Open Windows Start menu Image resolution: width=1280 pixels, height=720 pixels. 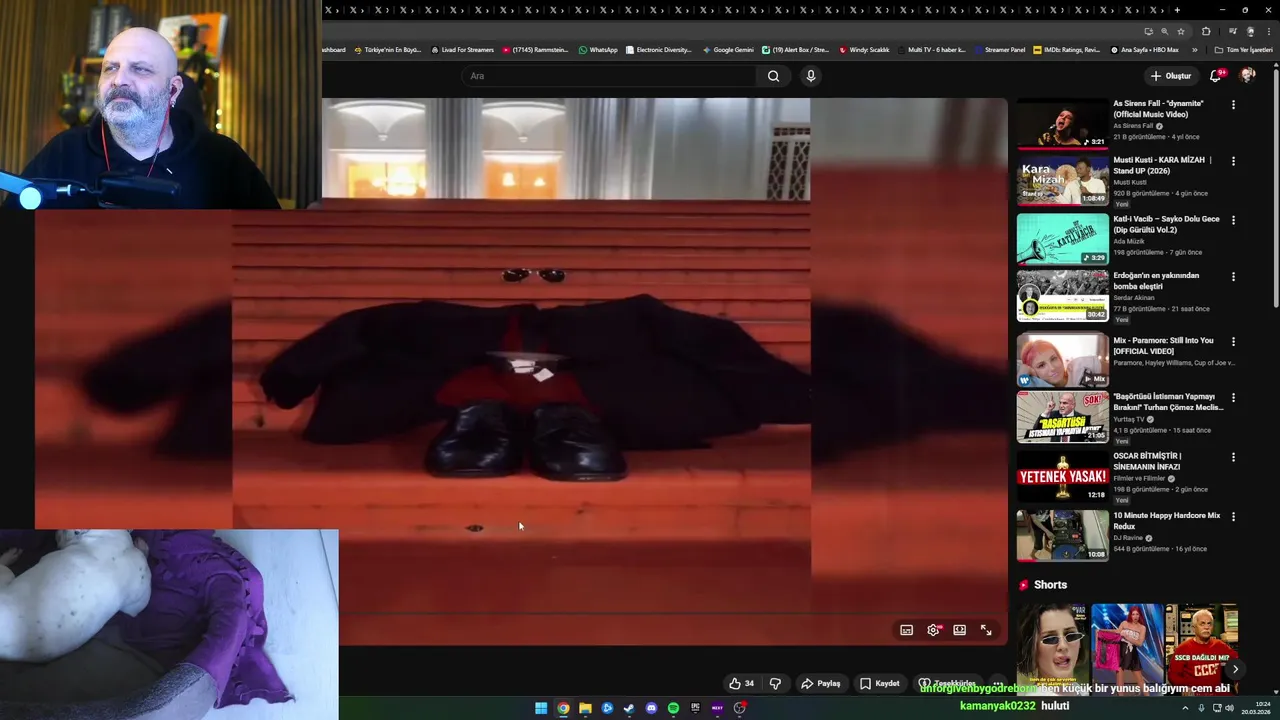pos(541,708)
